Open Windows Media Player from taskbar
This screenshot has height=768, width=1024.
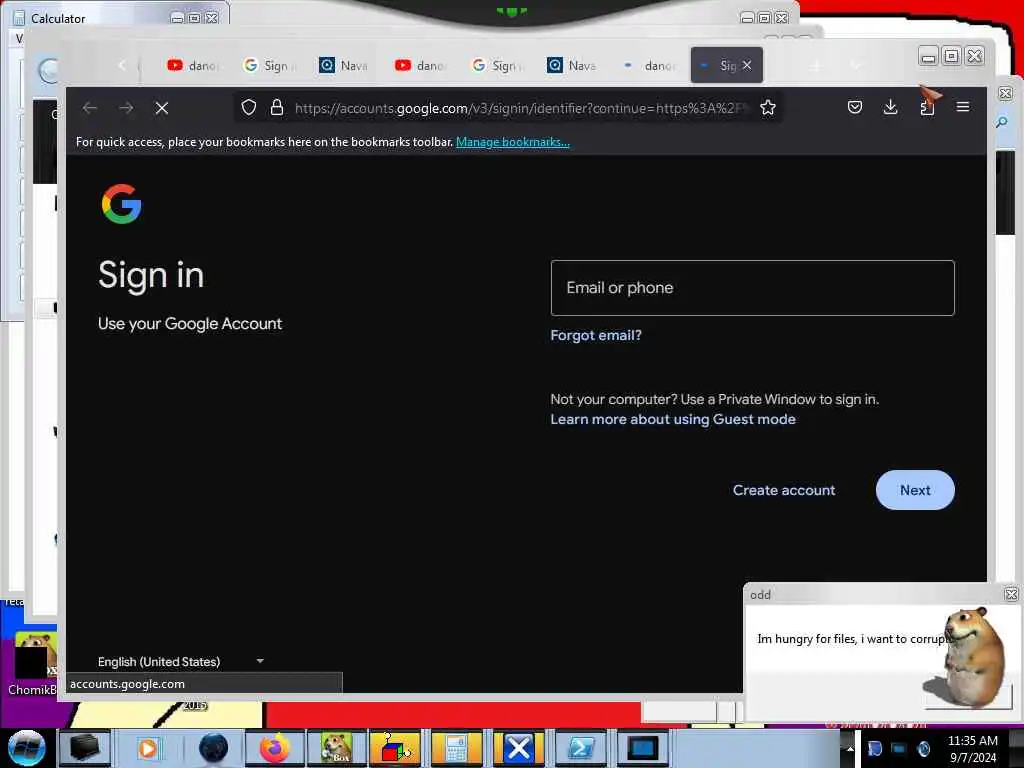tap(148, 748)
